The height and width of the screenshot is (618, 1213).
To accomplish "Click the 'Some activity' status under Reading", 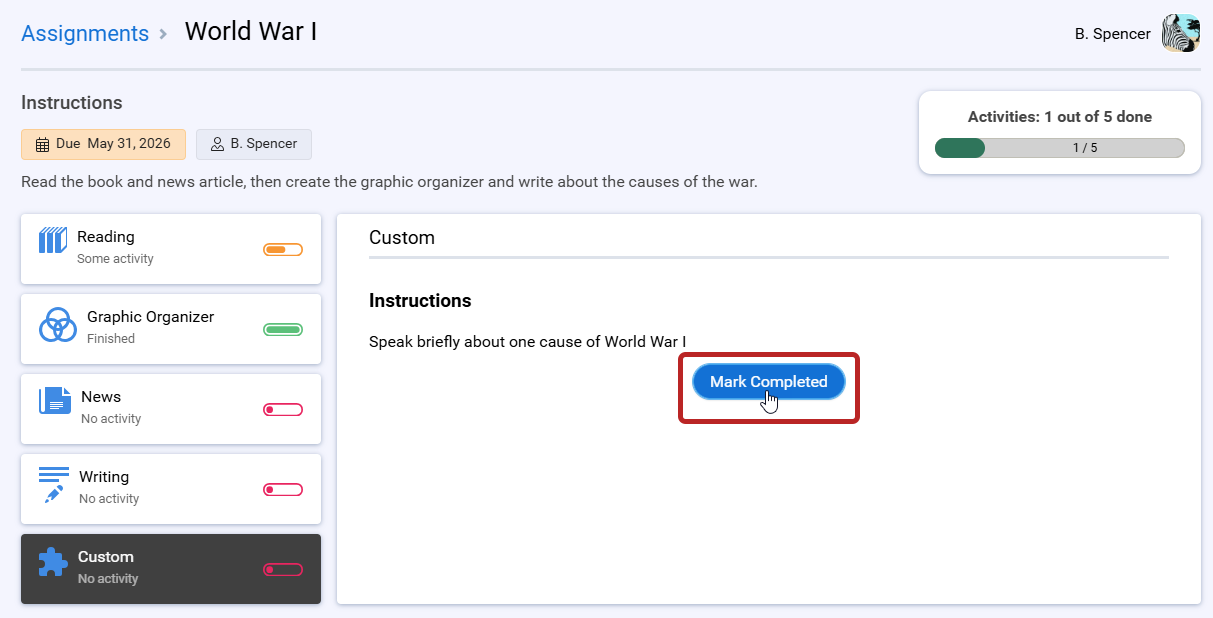I will click(115, 259).
